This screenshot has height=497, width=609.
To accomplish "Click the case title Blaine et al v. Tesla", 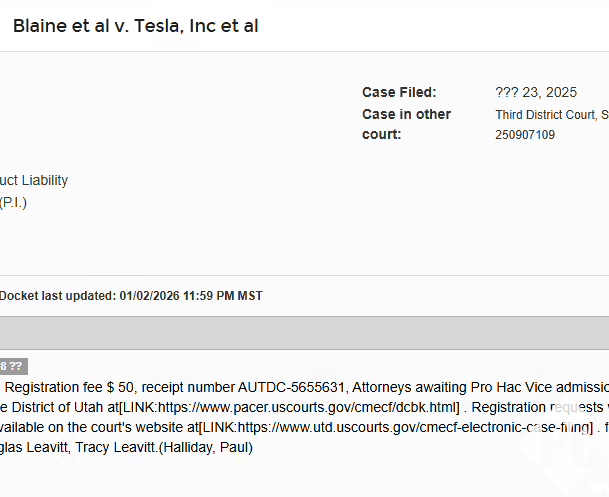I will click(136, 26).
